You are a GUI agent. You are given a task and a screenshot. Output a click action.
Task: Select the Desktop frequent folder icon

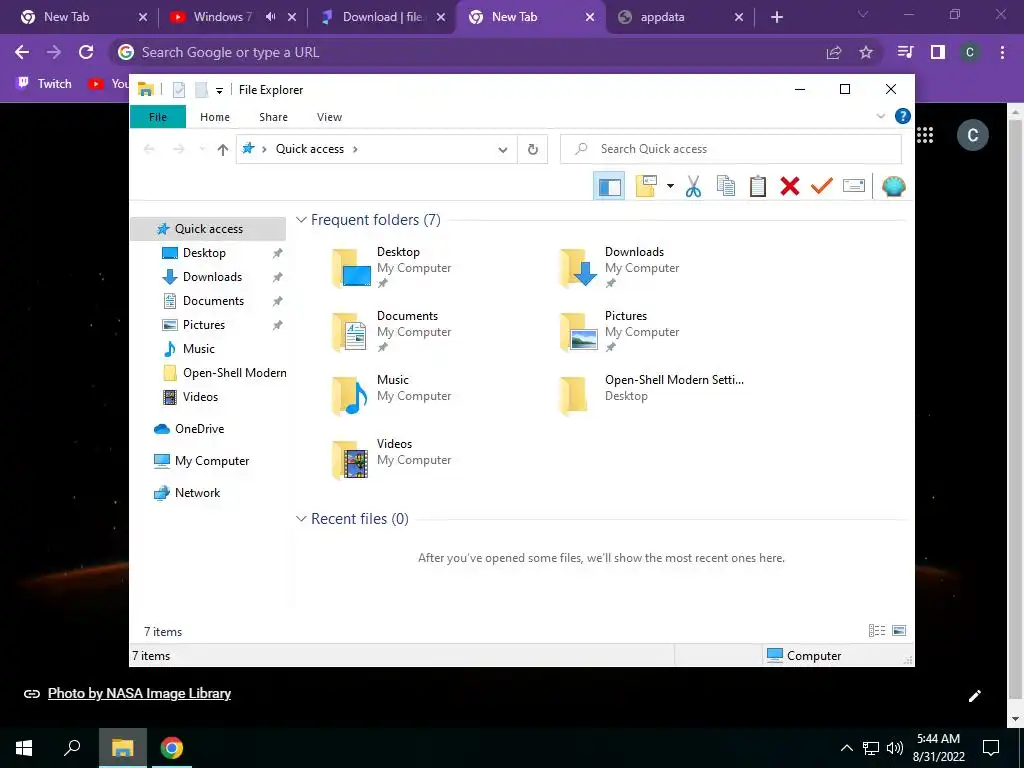click(351, 268)
